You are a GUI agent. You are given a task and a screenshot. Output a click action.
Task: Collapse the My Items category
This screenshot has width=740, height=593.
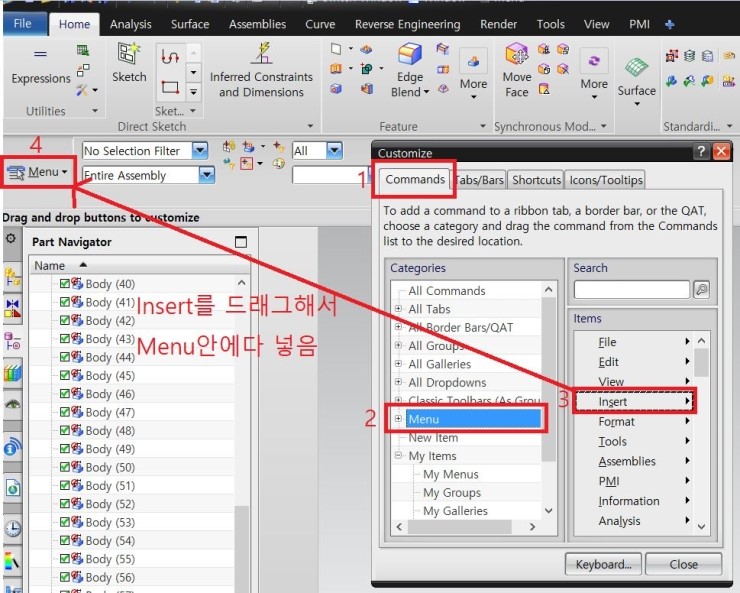(x=398, y=456)
